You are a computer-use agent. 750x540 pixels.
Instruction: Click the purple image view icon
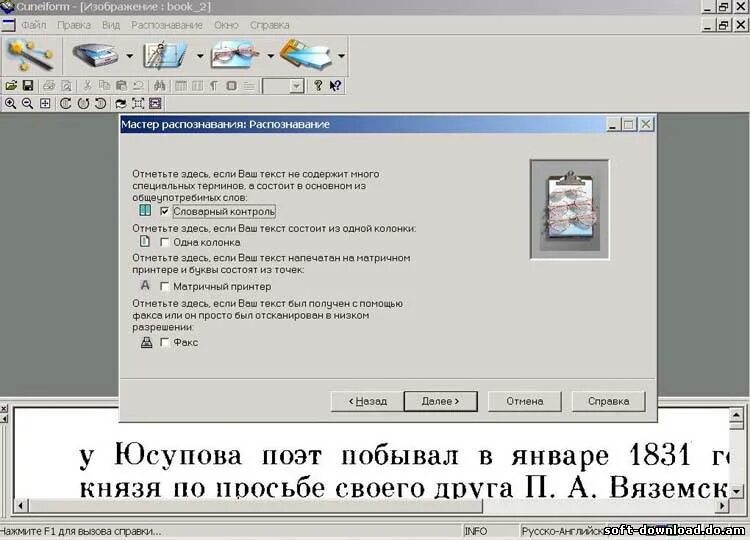pyautogui.click(x=155, y=103)
